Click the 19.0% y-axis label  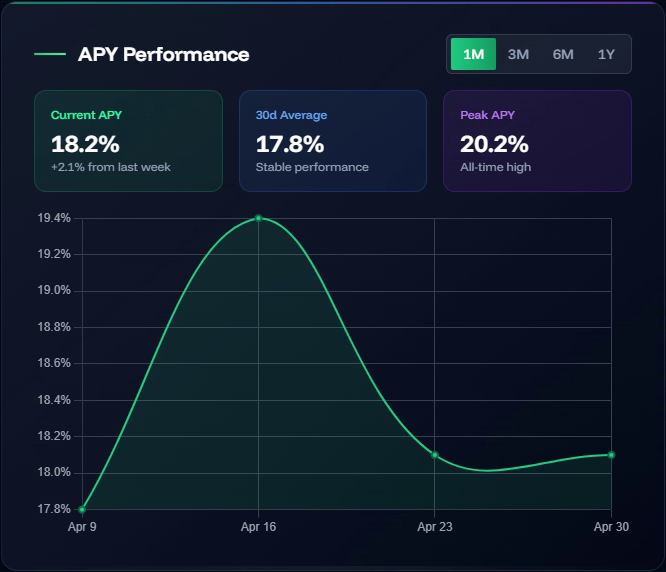[x=54, y=290]
